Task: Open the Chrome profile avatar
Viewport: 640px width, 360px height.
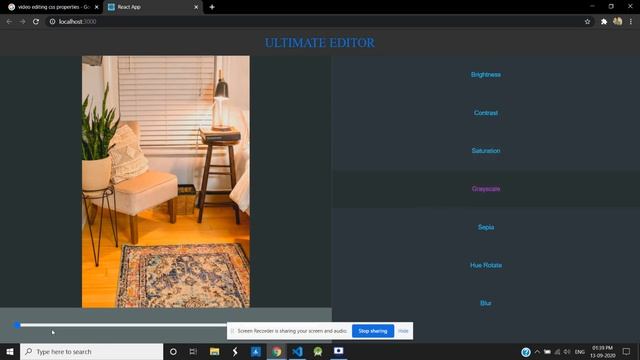Action: (618, 21)
